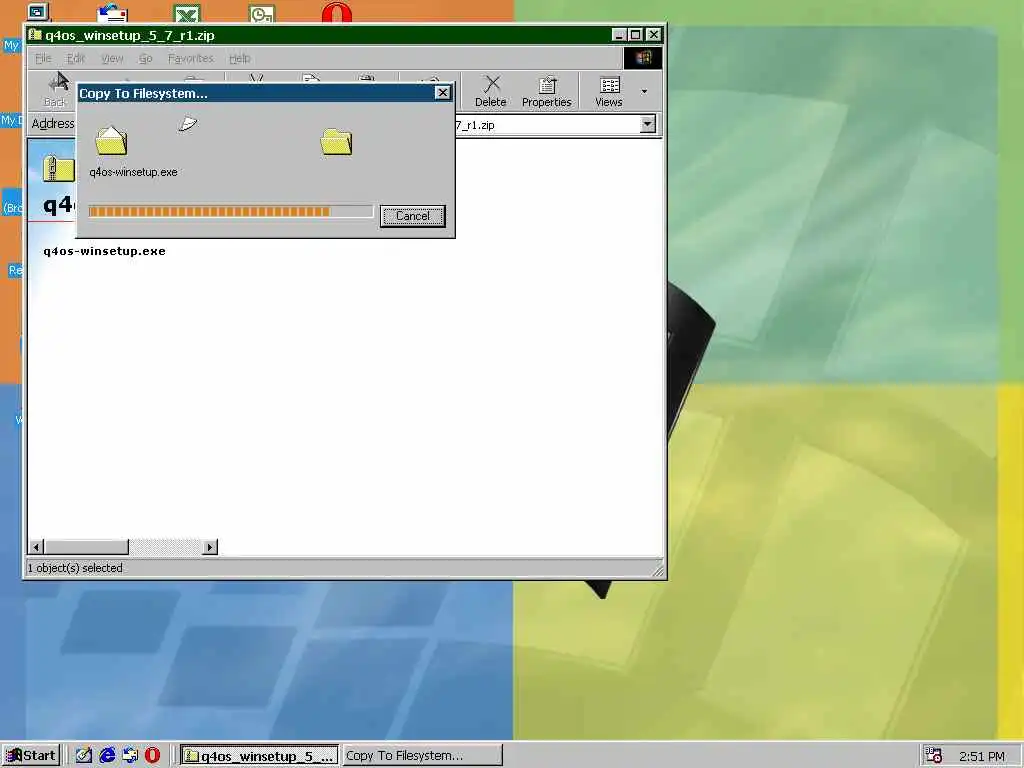Viewport: 1024px width, 768px height.
Task: Click the source folder icon in copy dialog
Action: tap(111, 140)
